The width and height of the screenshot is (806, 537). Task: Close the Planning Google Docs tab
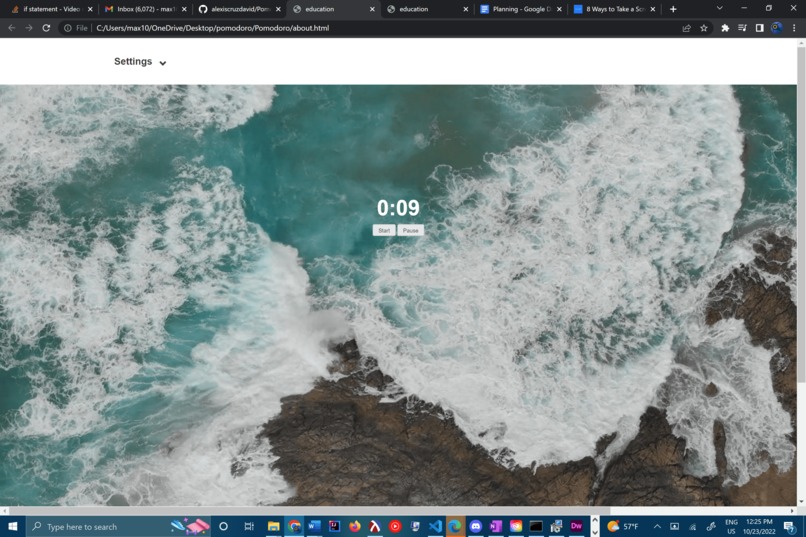559,9
